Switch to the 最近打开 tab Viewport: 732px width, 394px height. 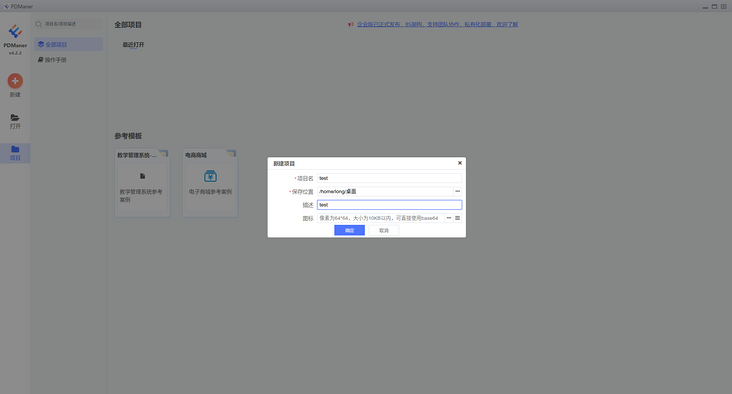coord(134,45)
